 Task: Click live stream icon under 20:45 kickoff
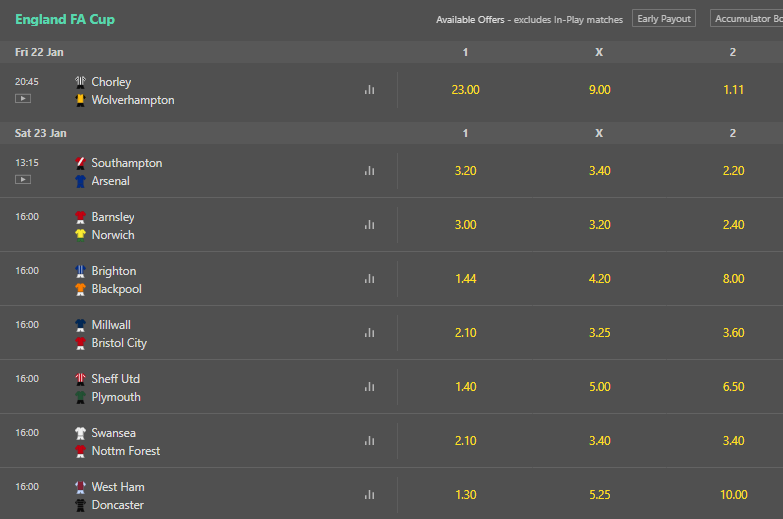(23, 98)
